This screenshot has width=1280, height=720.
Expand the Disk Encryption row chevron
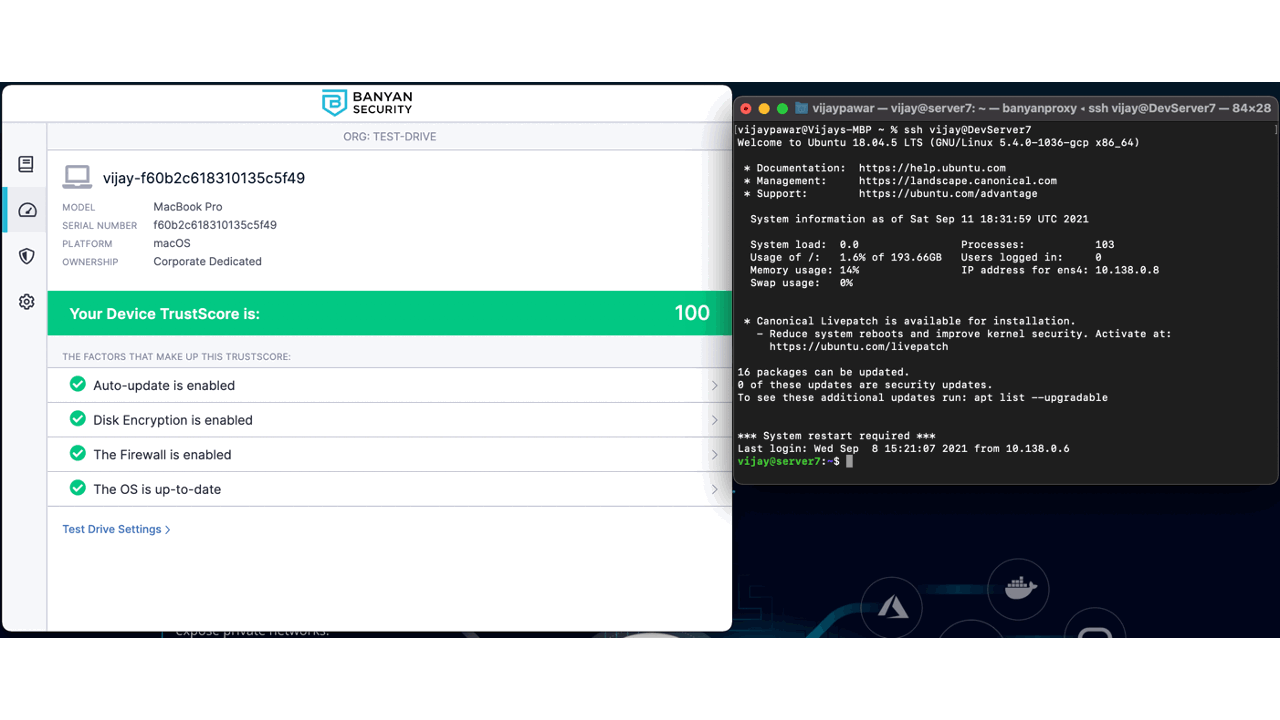pos(714,420)
